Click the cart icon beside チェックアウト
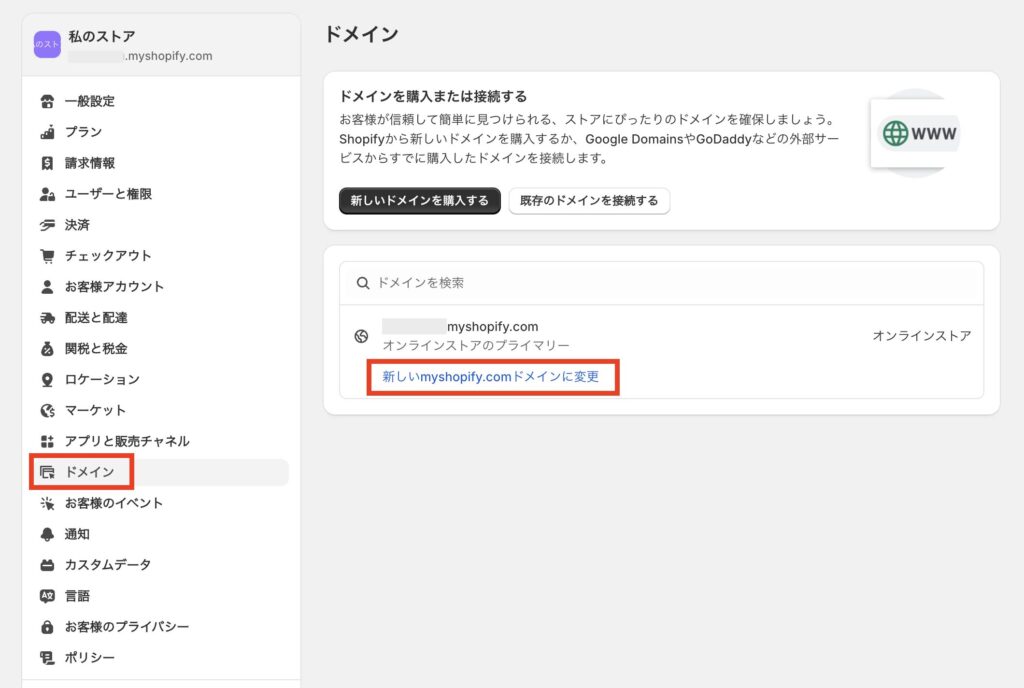Screen dimensions: 1024x688 pos(47,256)
